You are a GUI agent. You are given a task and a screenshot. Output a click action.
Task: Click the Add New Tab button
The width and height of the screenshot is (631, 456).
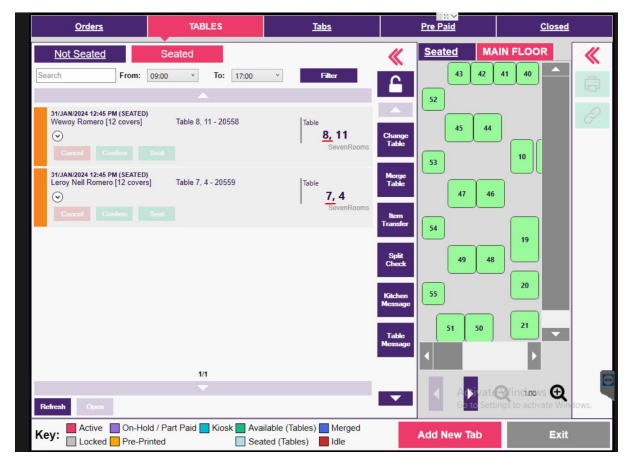click(449, 434)
